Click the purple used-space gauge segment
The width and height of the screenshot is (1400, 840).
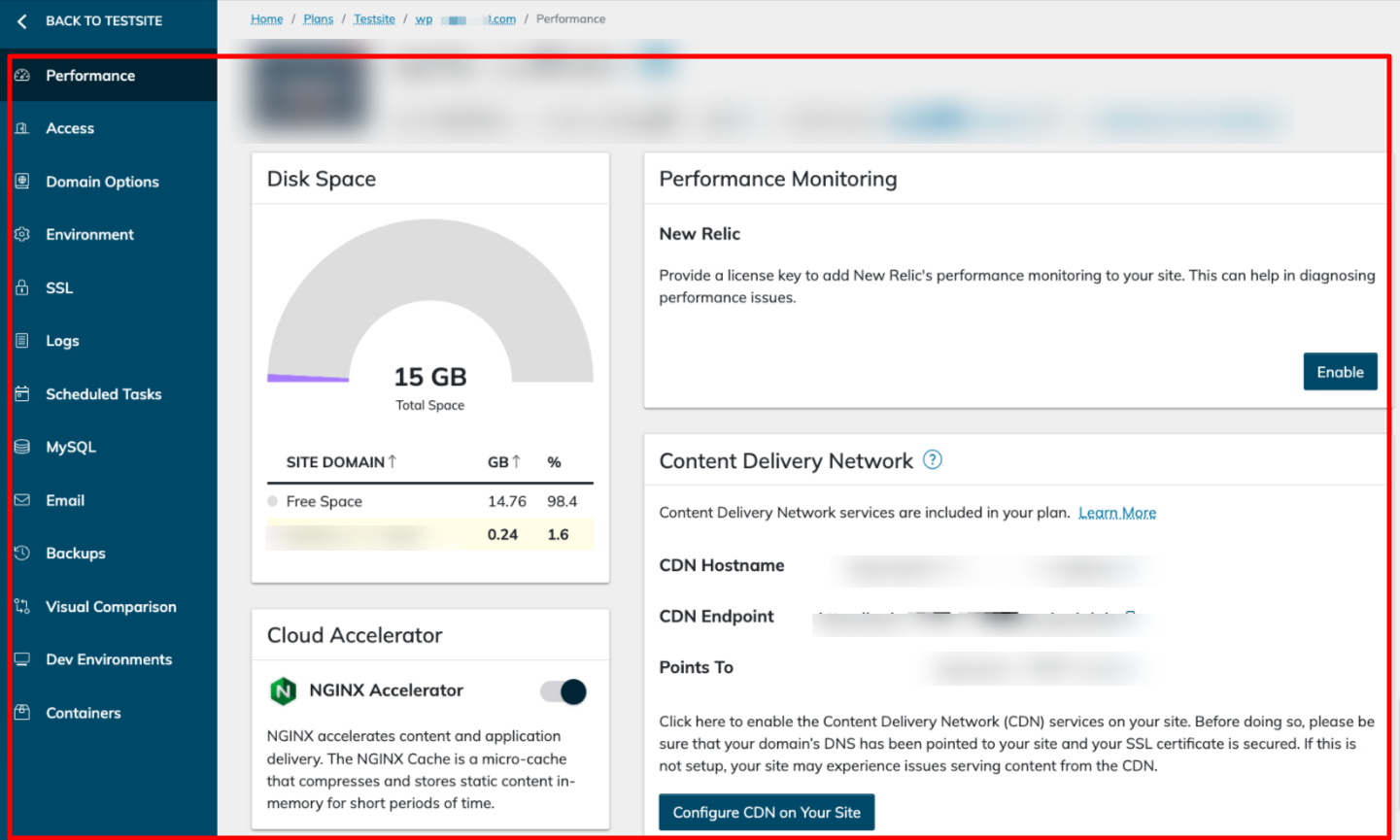point(308,378)
